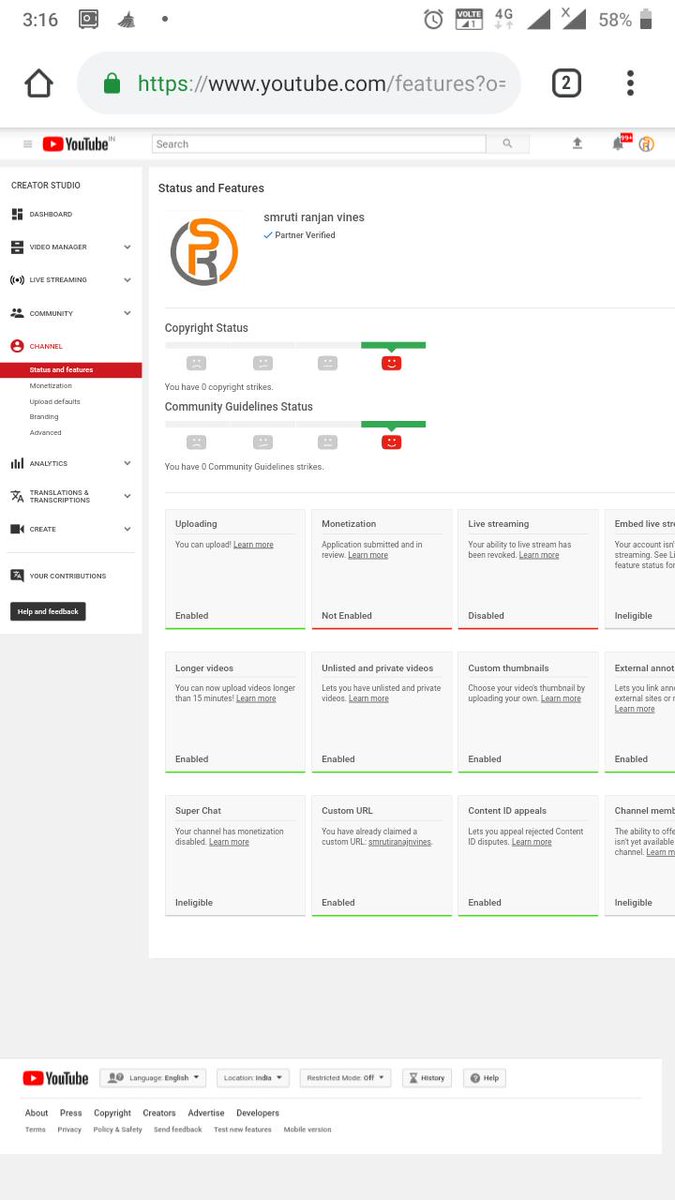Click Learn more in Longer videos card
The width and height of the screenshot is (675, 1200).
click(256, 698)
